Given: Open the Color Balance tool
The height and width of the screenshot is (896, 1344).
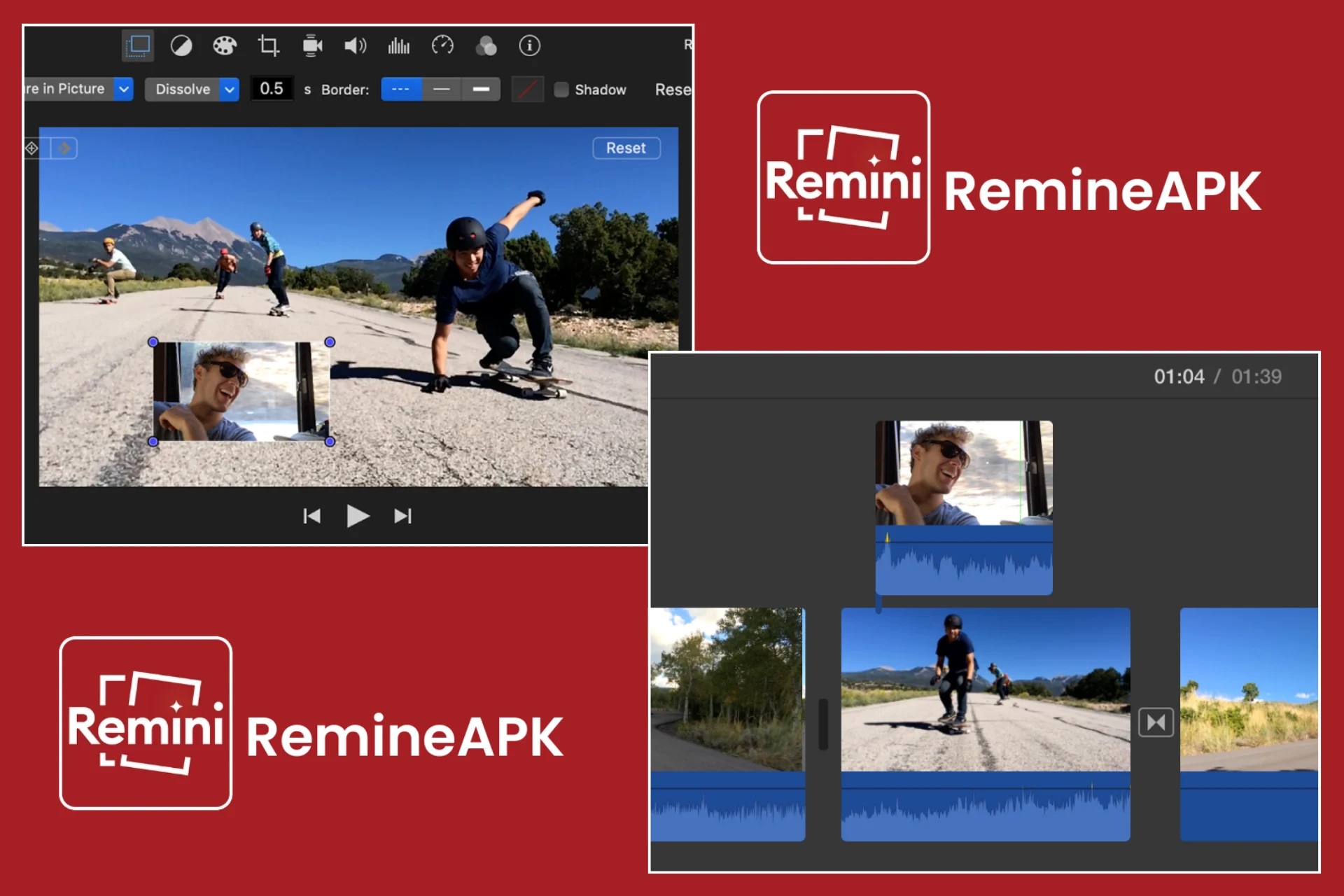Looking at the screenshot, I should tap(181, 46).
